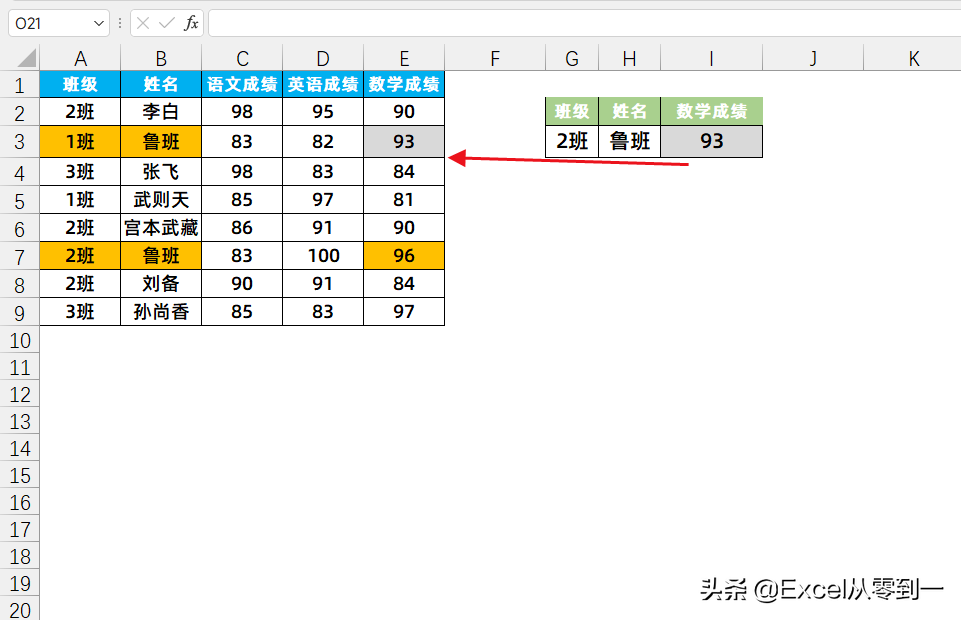The image size is (961, 620).
Task: Select column A header
Action: point(80,57)
